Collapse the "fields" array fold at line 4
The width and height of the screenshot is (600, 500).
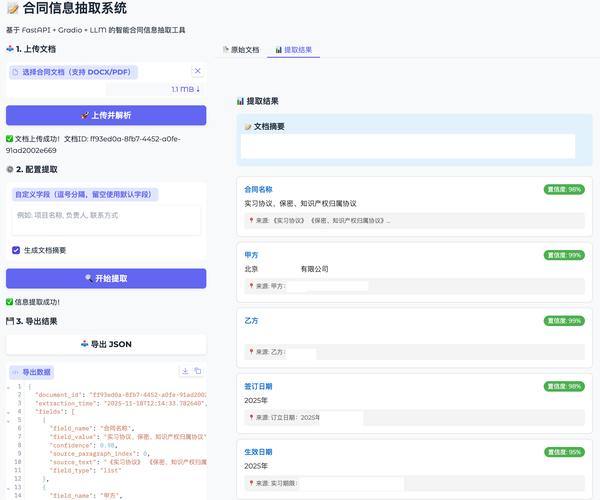(x=8, y=412)
